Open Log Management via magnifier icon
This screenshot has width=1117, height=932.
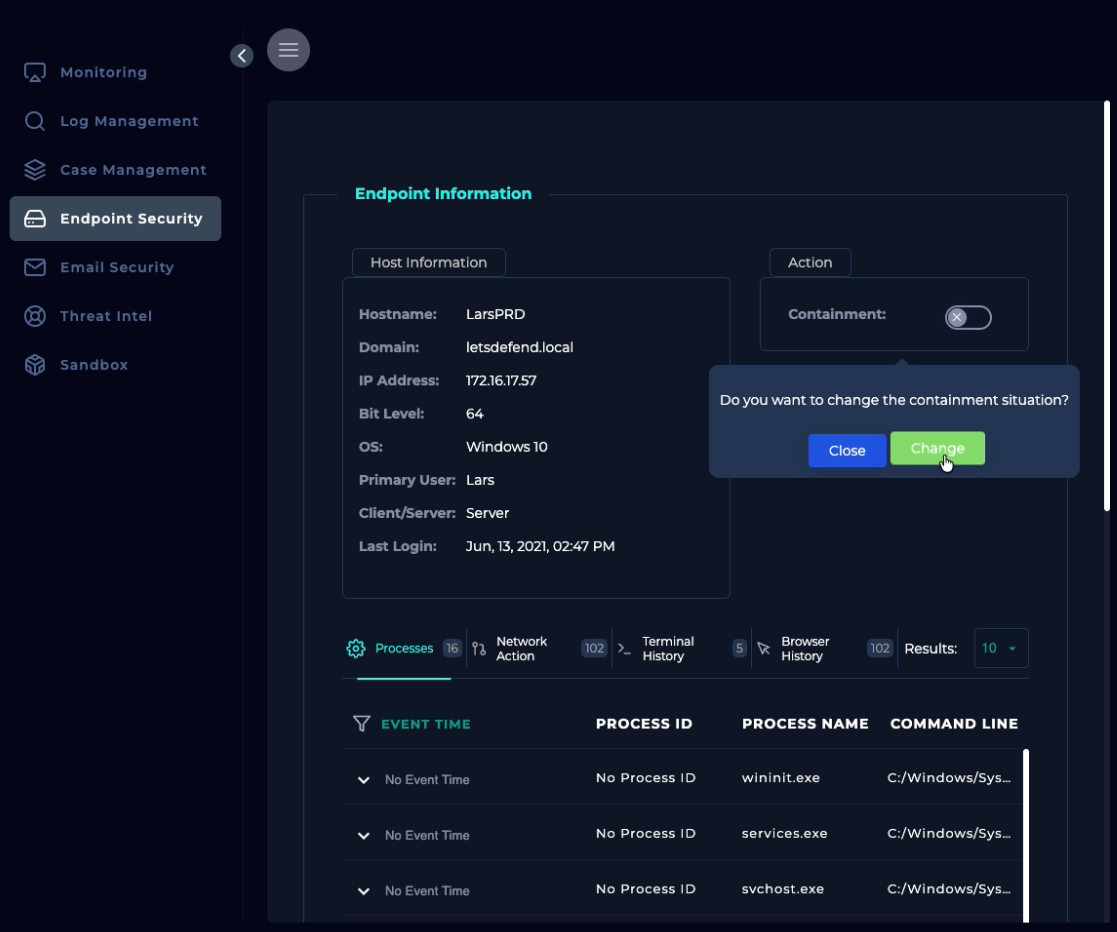coord(35,121)
